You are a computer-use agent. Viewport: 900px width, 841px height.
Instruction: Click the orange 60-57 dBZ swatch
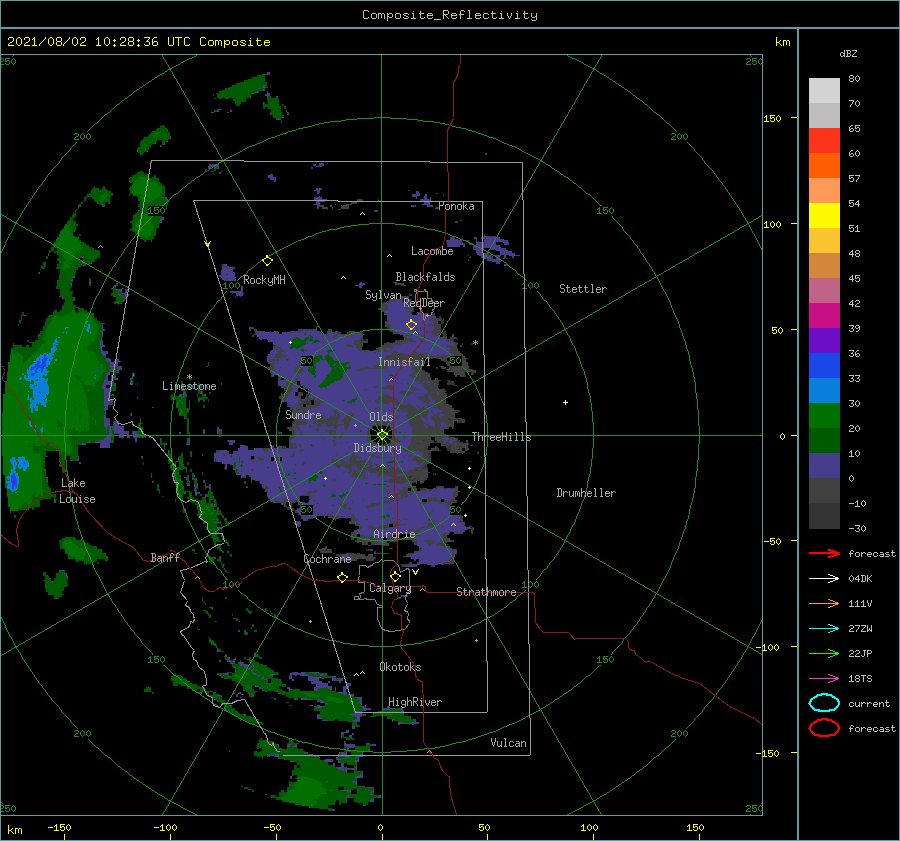pos(824,166)
